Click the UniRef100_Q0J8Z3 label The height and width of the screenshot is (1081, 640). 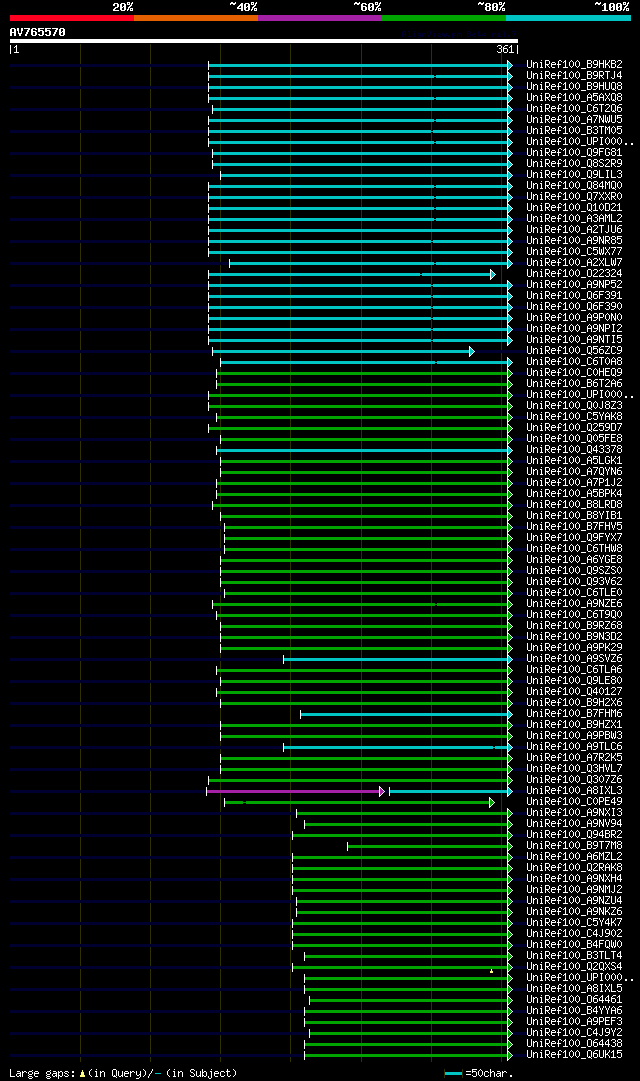tap(574, 405)
